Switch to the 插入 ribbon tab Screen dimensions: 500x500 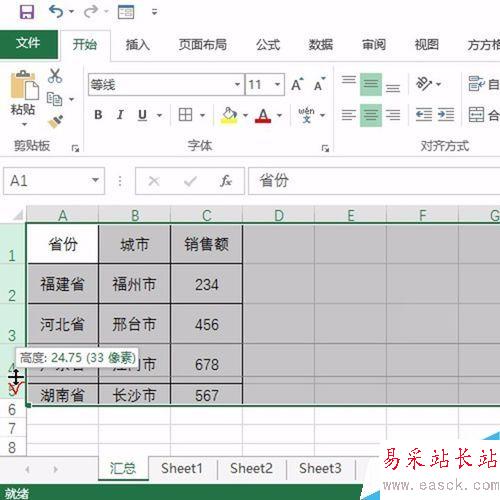138,45
